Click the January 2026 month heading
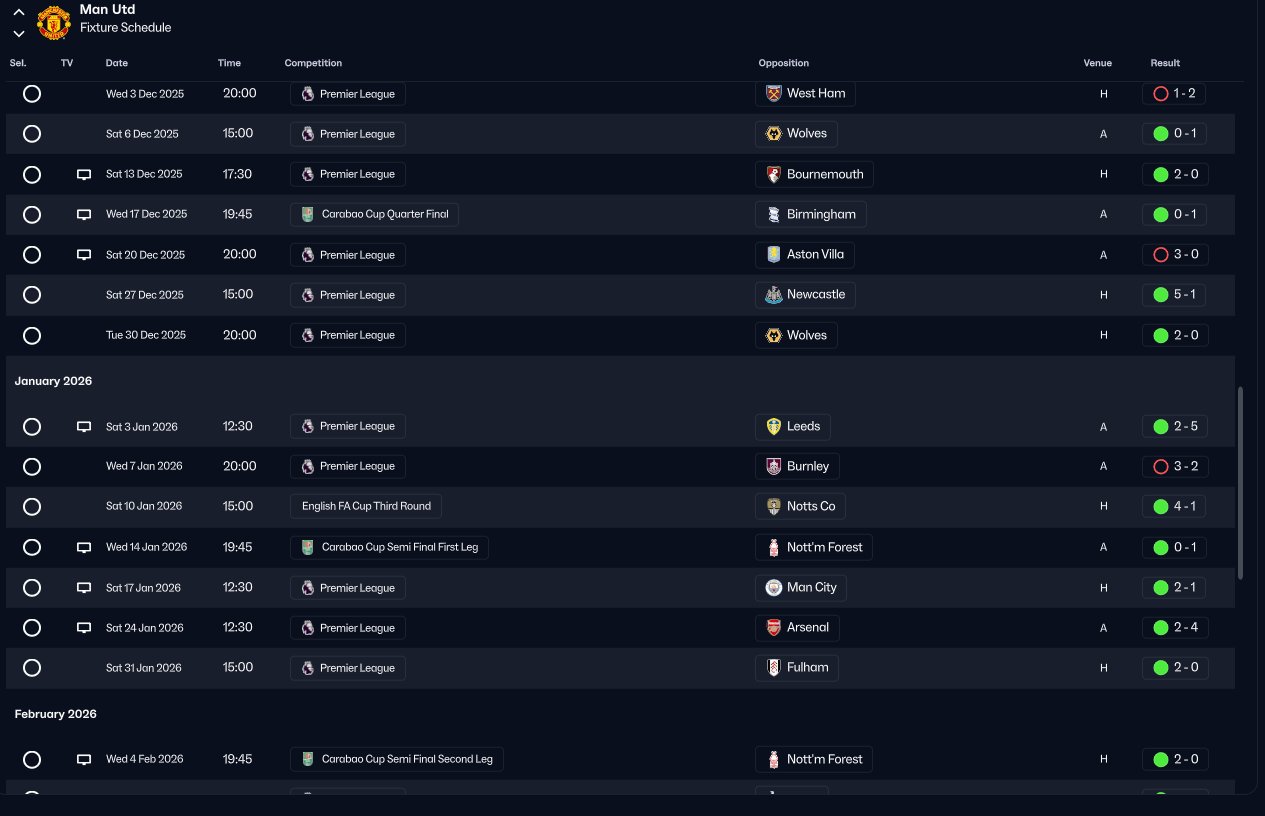1265x816 pixels. pyautogui.click(x=53, y=381)
